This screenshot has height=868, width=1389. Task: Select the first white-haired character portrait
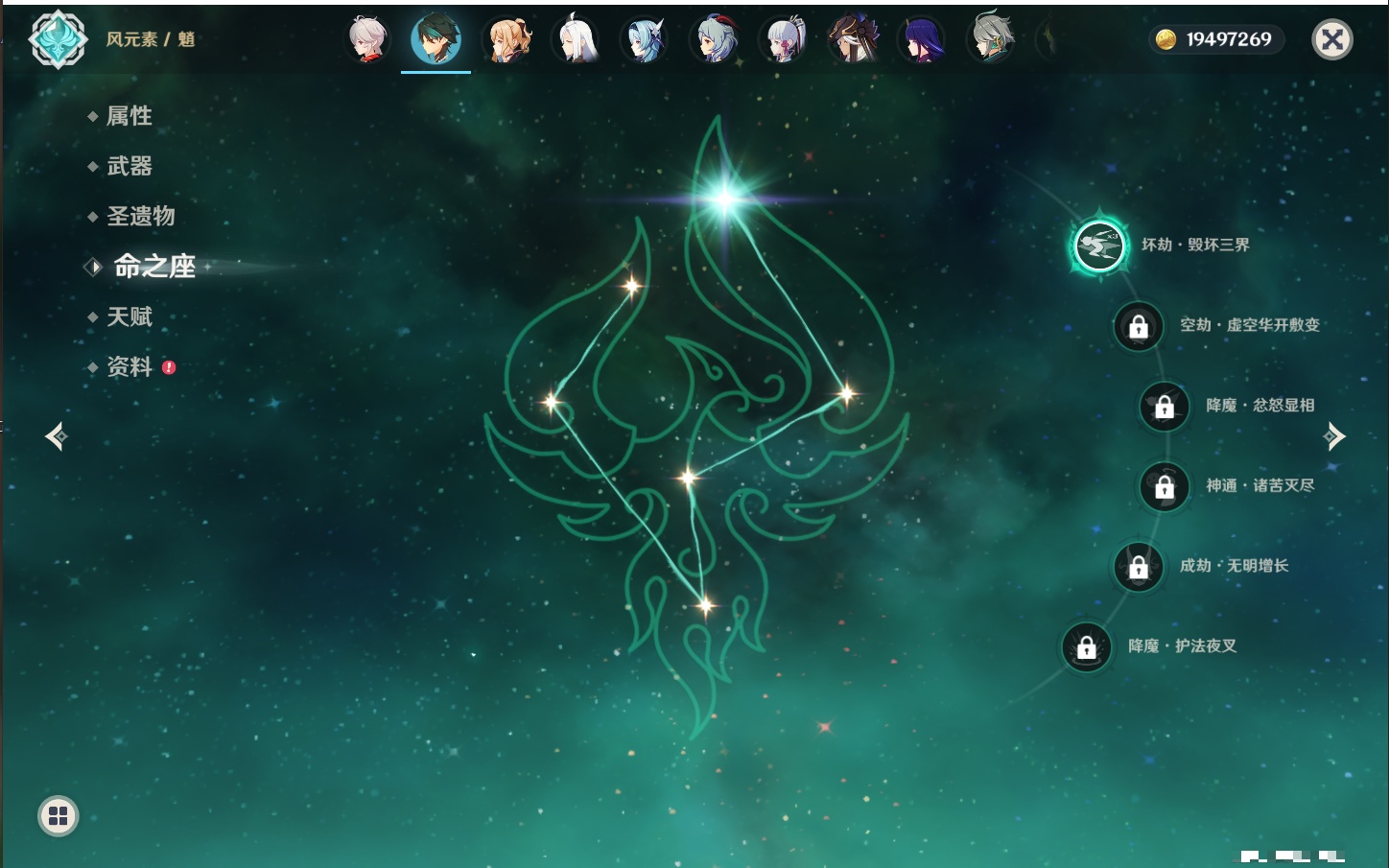367,39
